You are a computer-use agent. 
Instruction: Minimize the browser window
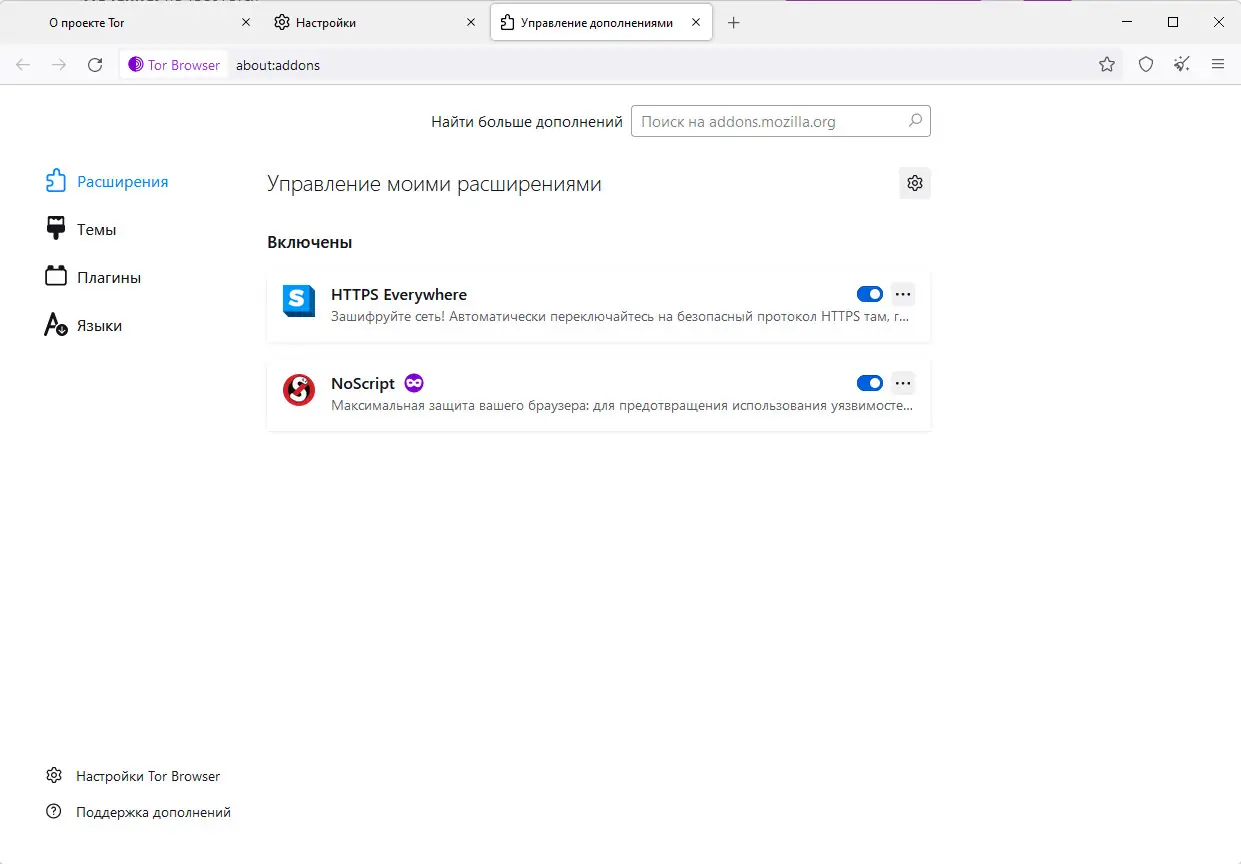(x=1127, y=22)
